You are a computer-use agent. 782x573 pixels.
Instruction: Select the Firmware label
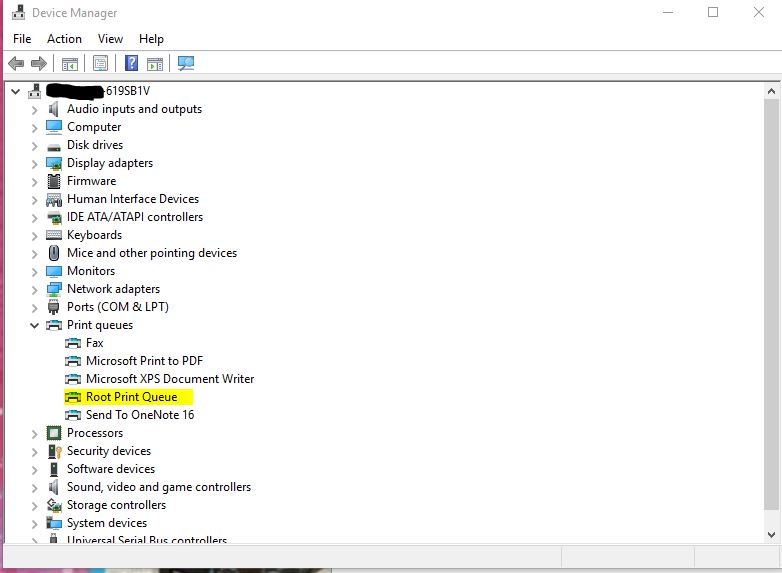(92, 181)
